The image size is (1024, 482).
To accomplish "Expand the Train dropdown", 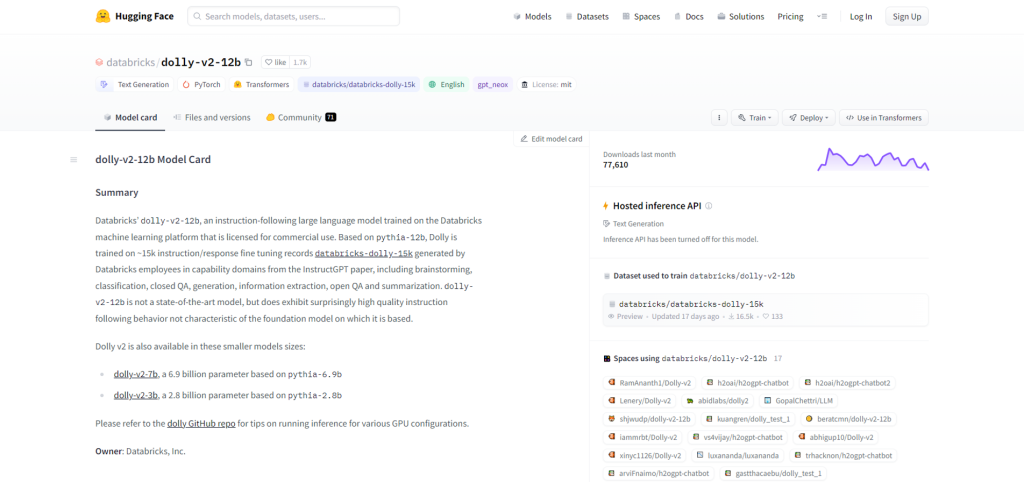I will tap(754, 117).
